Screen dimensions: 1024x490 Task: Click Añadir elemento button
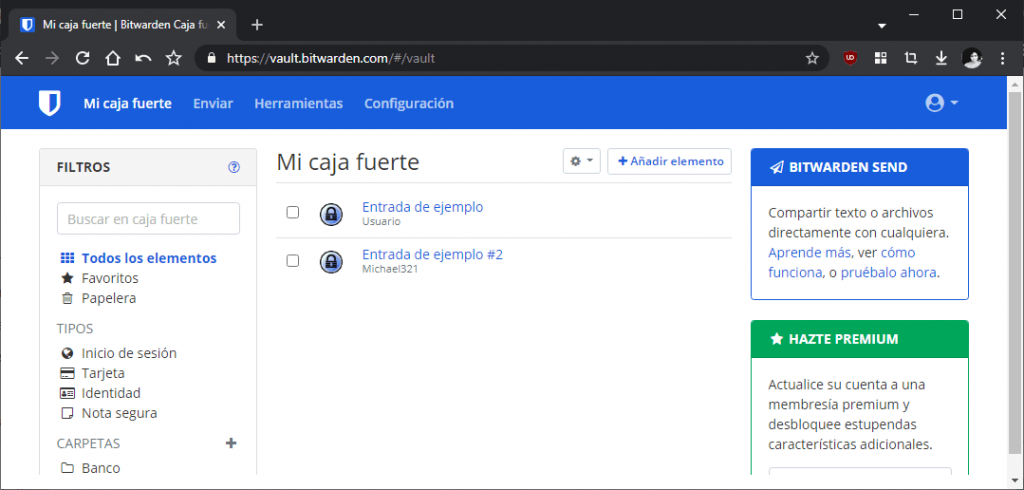tap(669, 161)
